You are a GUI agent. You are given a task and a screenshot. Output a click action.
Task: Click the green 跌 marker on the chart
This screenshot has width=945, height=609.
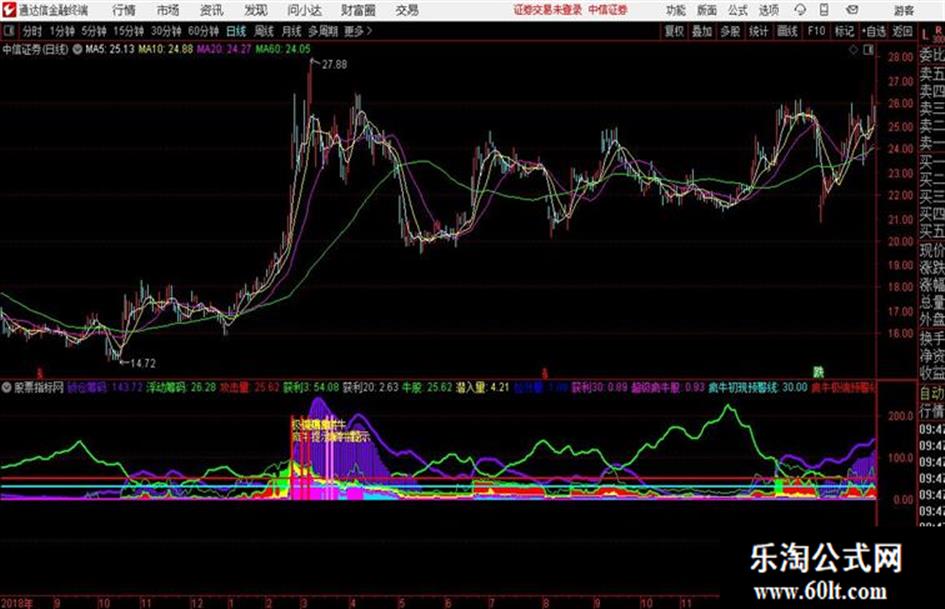[x=818, y=372]
